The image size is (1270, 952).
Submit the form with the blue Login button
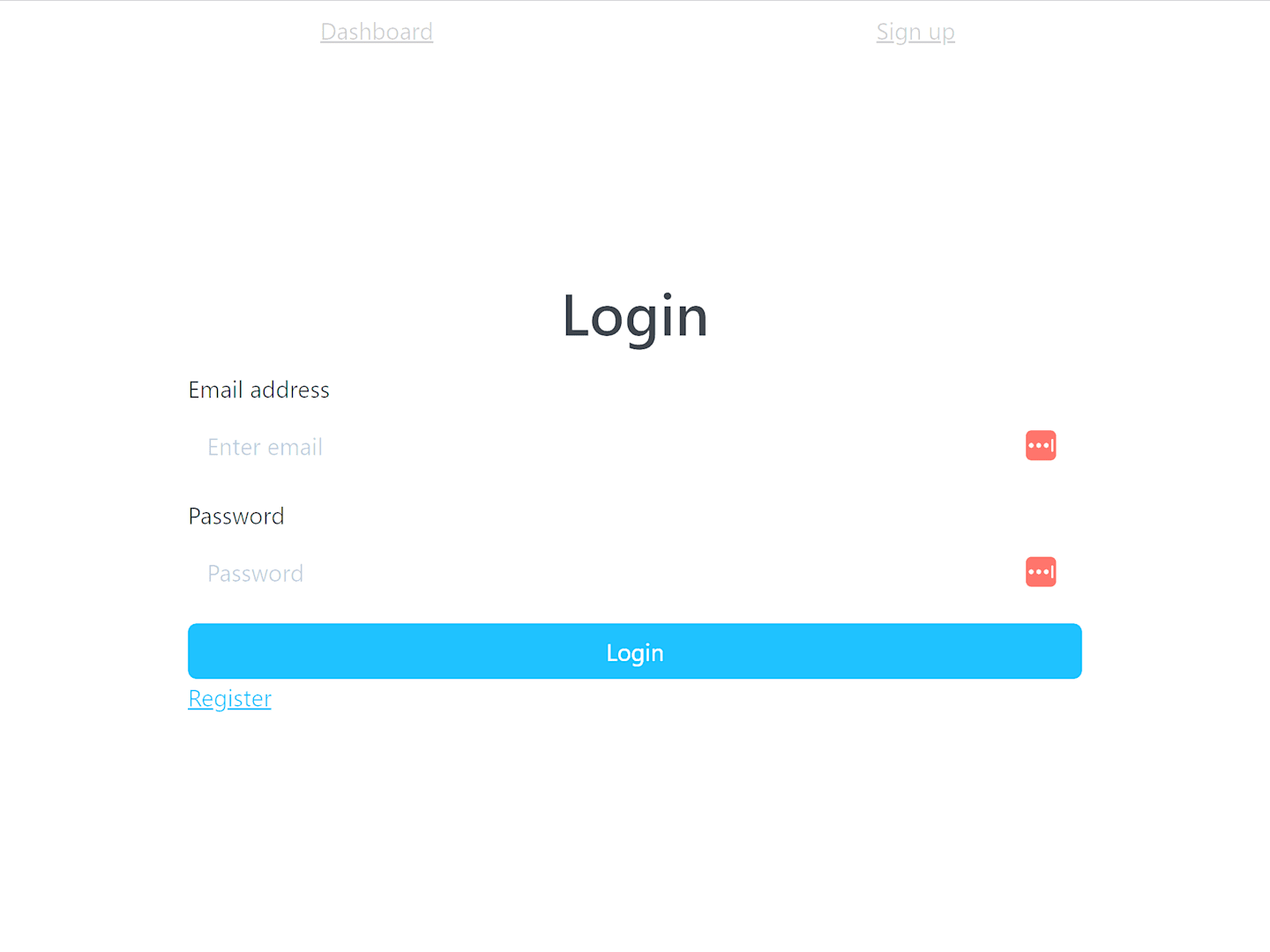635,651
